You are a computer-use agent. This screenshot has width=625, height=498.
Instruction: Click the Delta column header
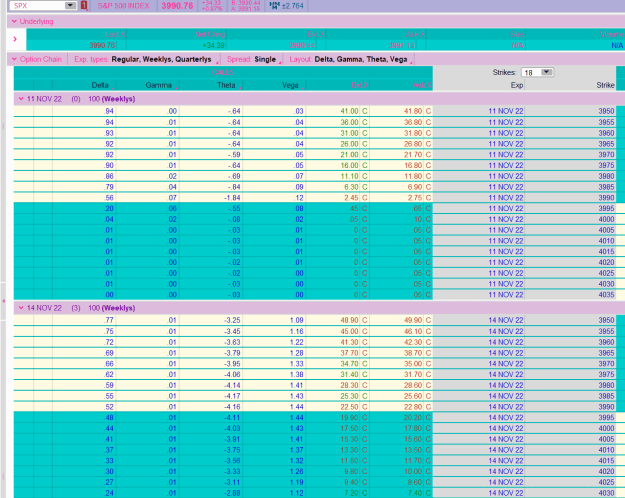click(100, 85)
